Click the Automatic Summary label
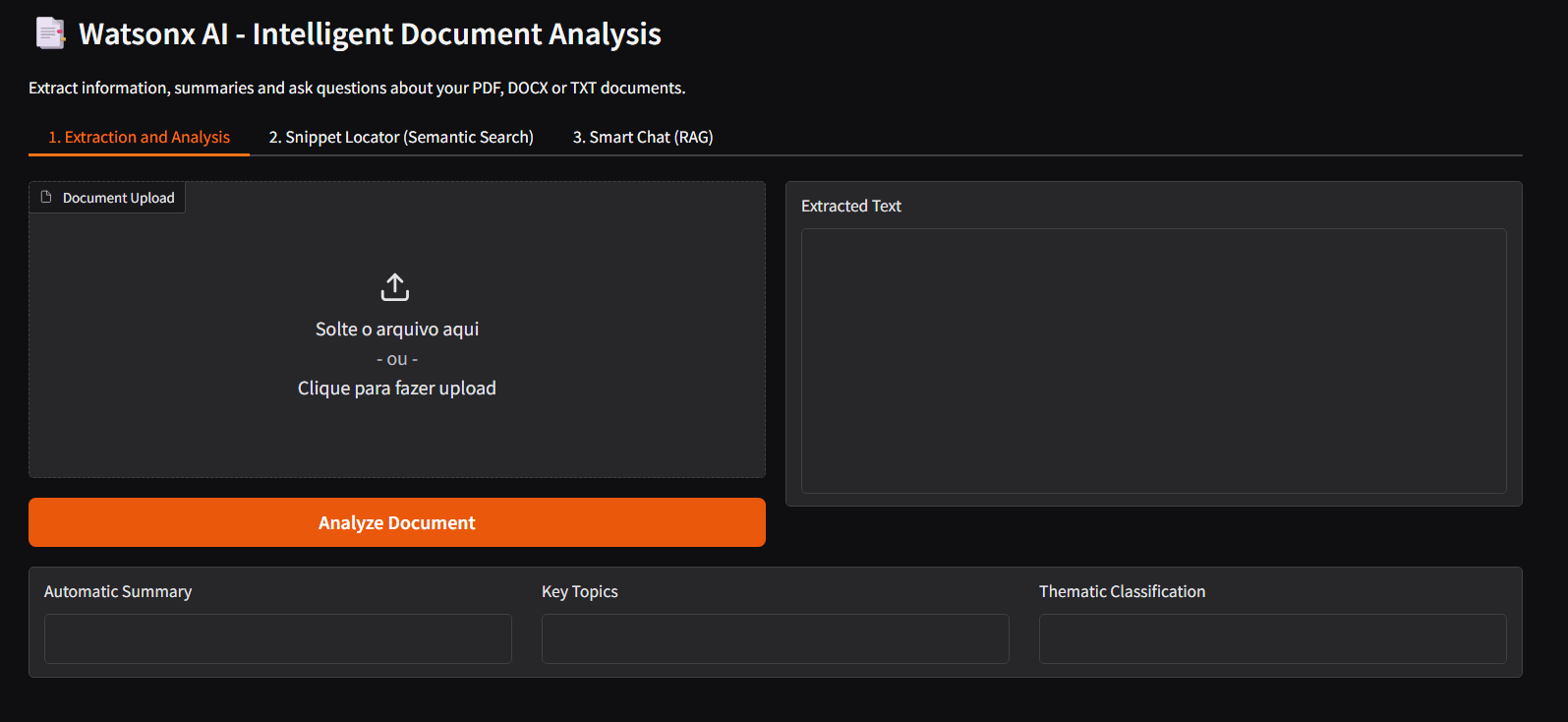The height and width of the screenshot is (722, 1568). (118, 591)
